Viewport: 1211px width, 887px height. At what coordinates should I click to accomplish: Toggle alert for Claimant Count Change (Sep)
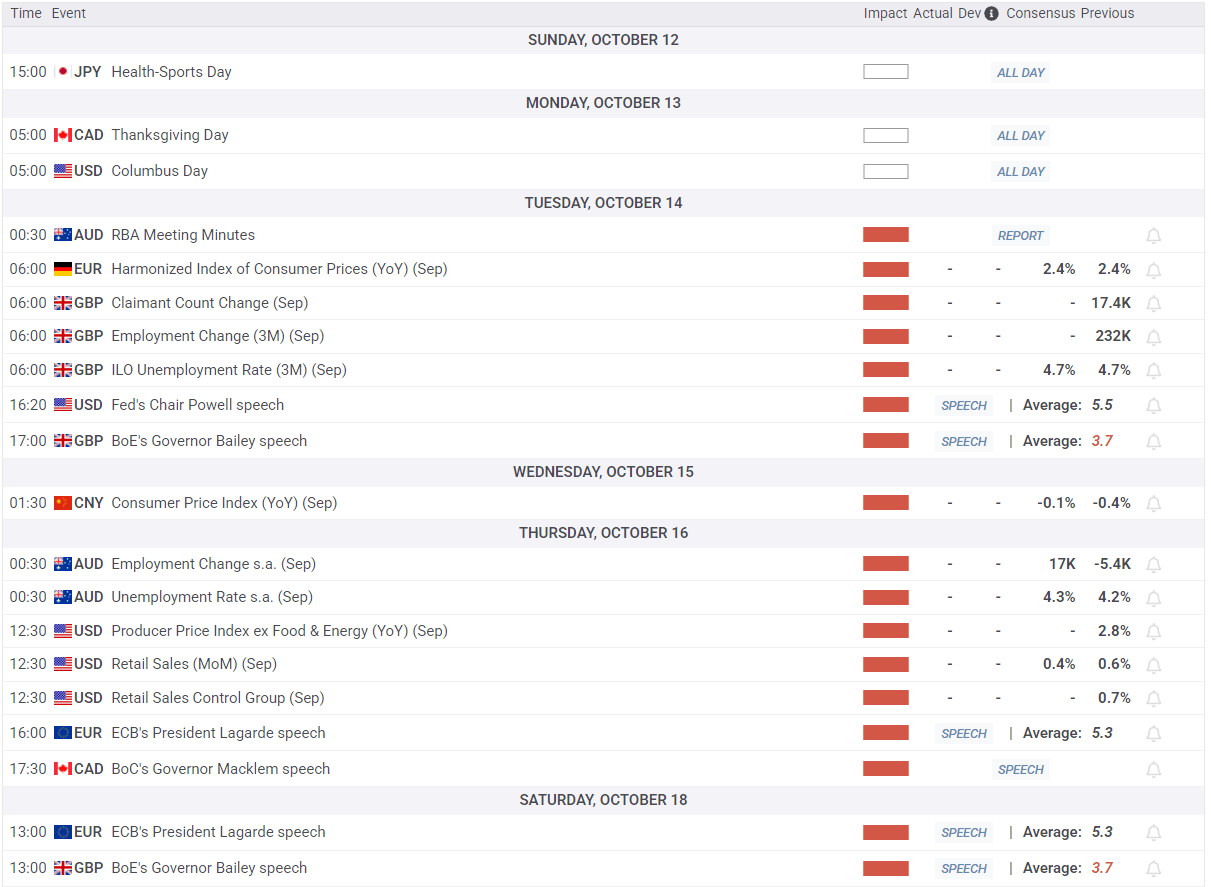coord(1153,304)
